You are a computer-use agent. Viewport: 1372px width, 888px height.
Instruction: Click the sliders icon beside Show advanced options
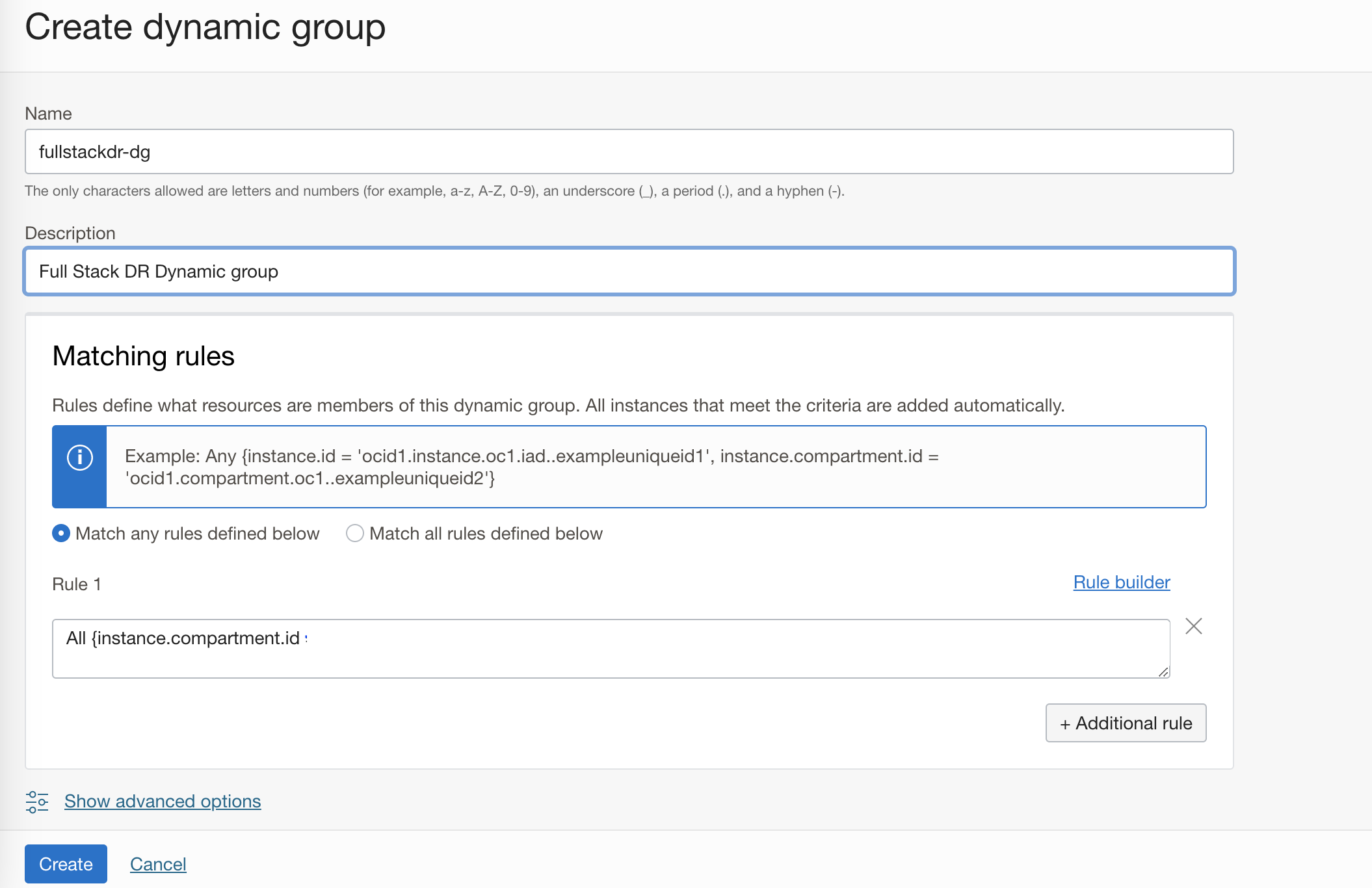[x=37, y=802]
